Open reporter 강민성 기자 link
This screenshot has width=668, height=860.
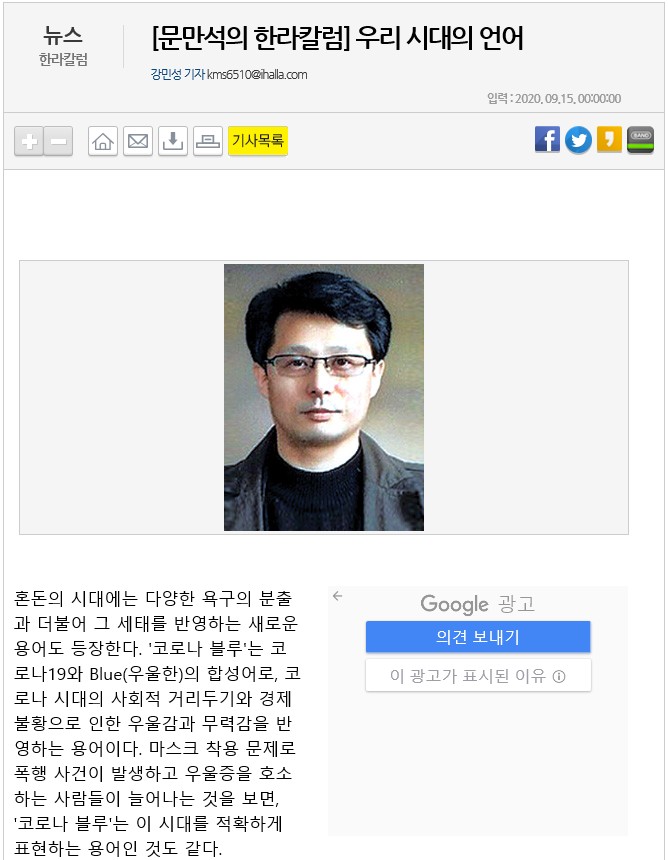[x=178, y=74]
